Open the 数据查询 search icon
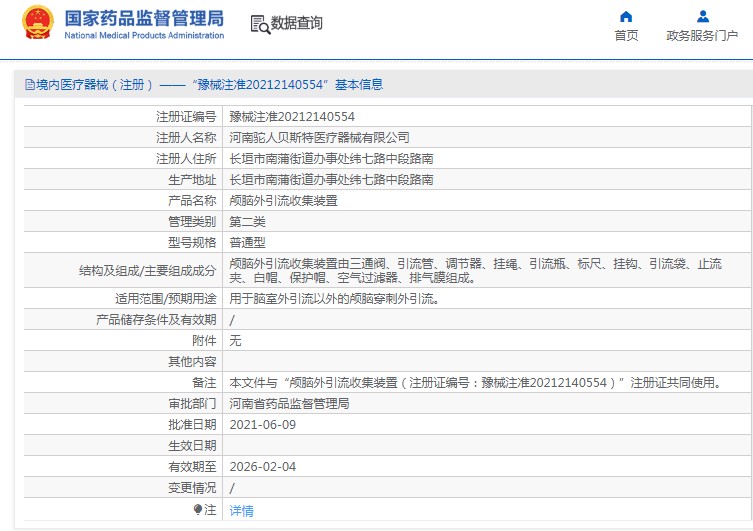This screenshot has height=531, width=753. (x=260, y=24)
